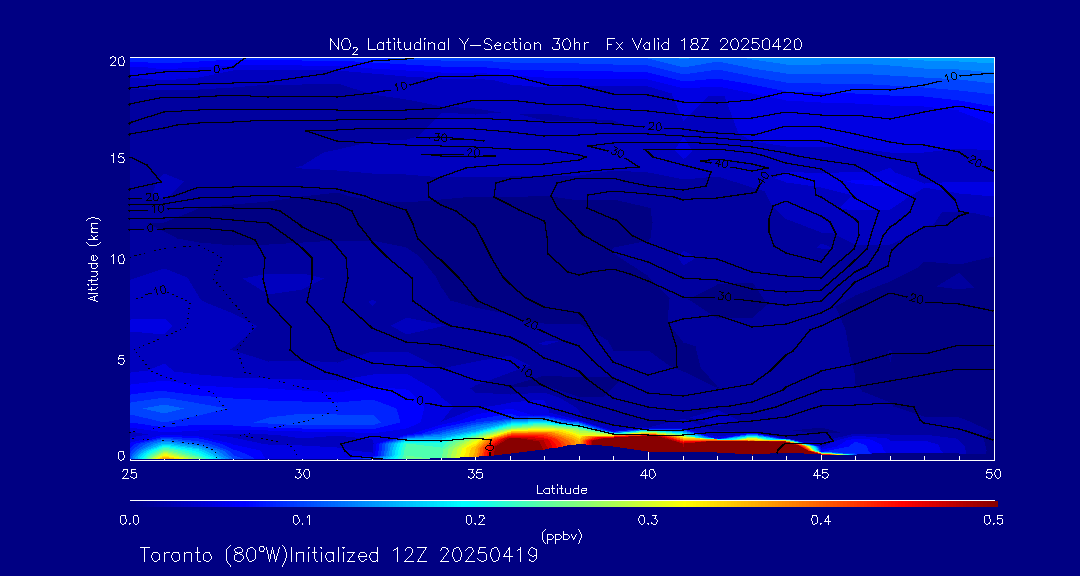Screen dimensions: 1080x576
Task: Click altitude axis tick label 5
Action: click(x=121, y=360)
